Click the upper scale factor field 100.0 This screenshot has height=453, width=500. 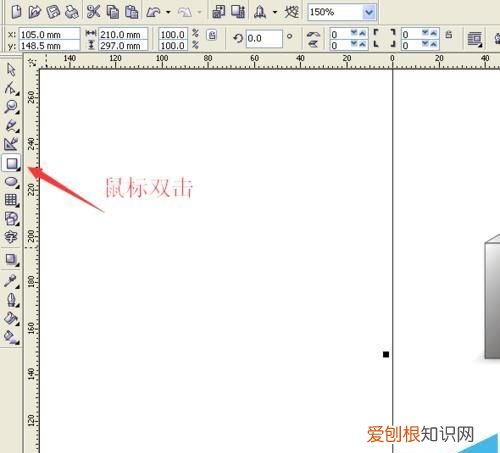point(173,34)
